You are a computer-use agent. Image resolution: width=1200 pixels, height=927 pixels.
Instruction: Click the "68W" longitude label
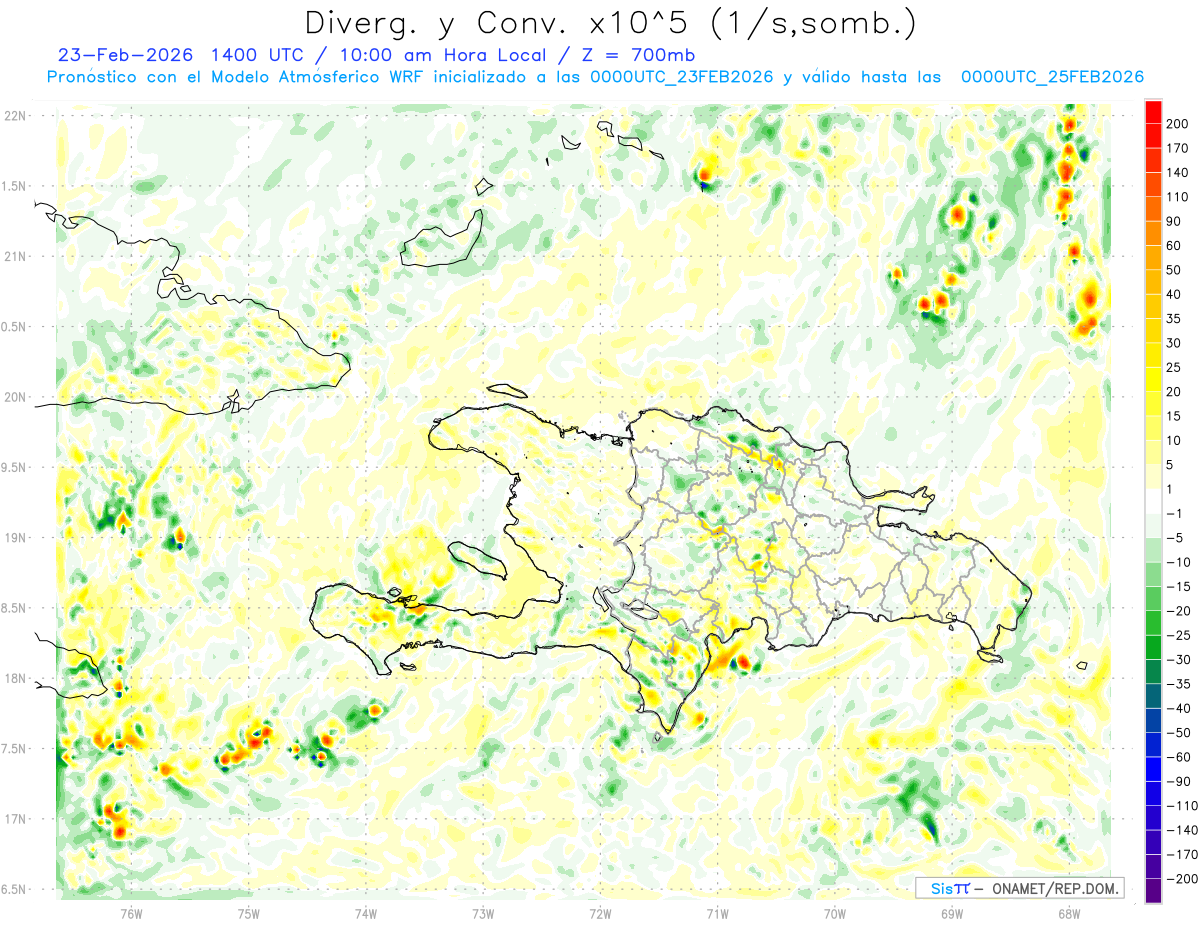click(x=1069, y=913)
